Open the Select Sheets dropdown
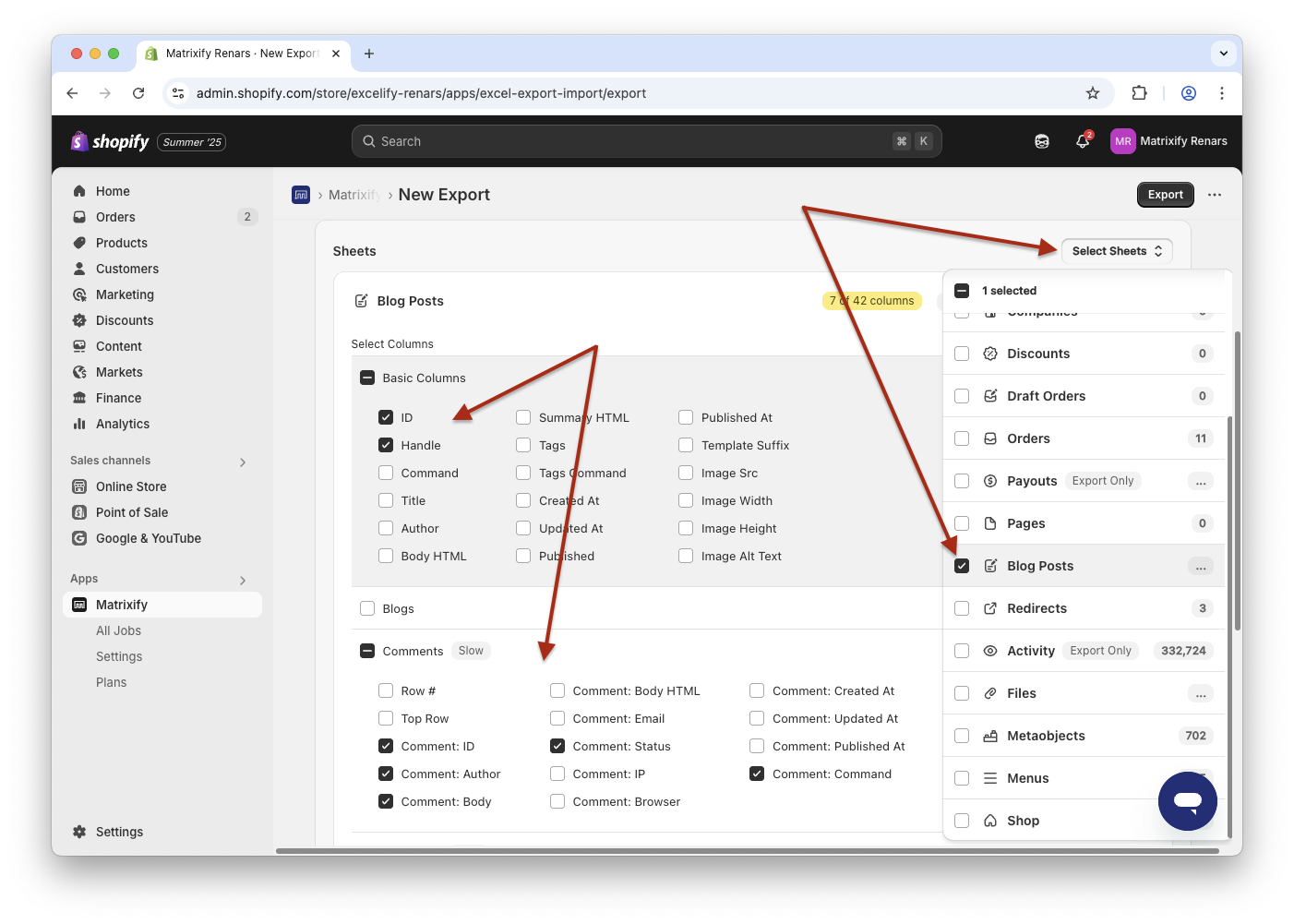1294x924 pixels. click(x=1116, y=251)
